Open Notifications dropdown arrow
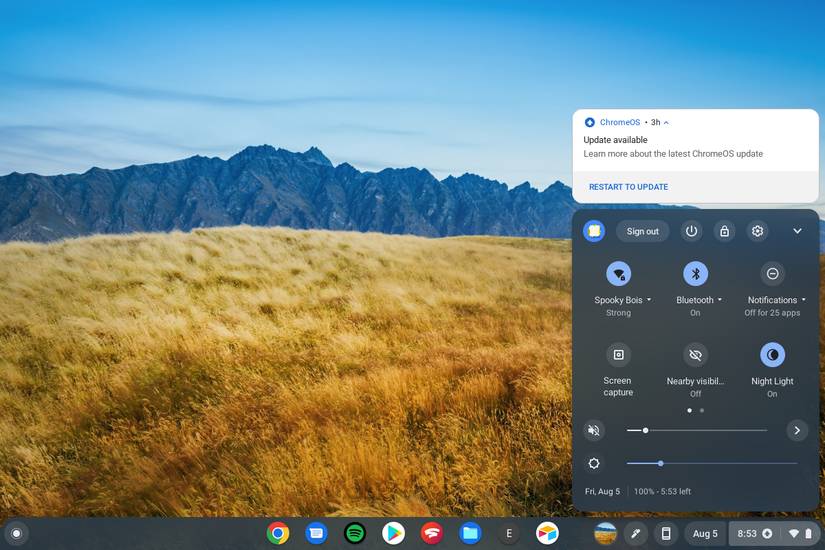The height and width of the screenshot is (550, 825). (803, 300)
